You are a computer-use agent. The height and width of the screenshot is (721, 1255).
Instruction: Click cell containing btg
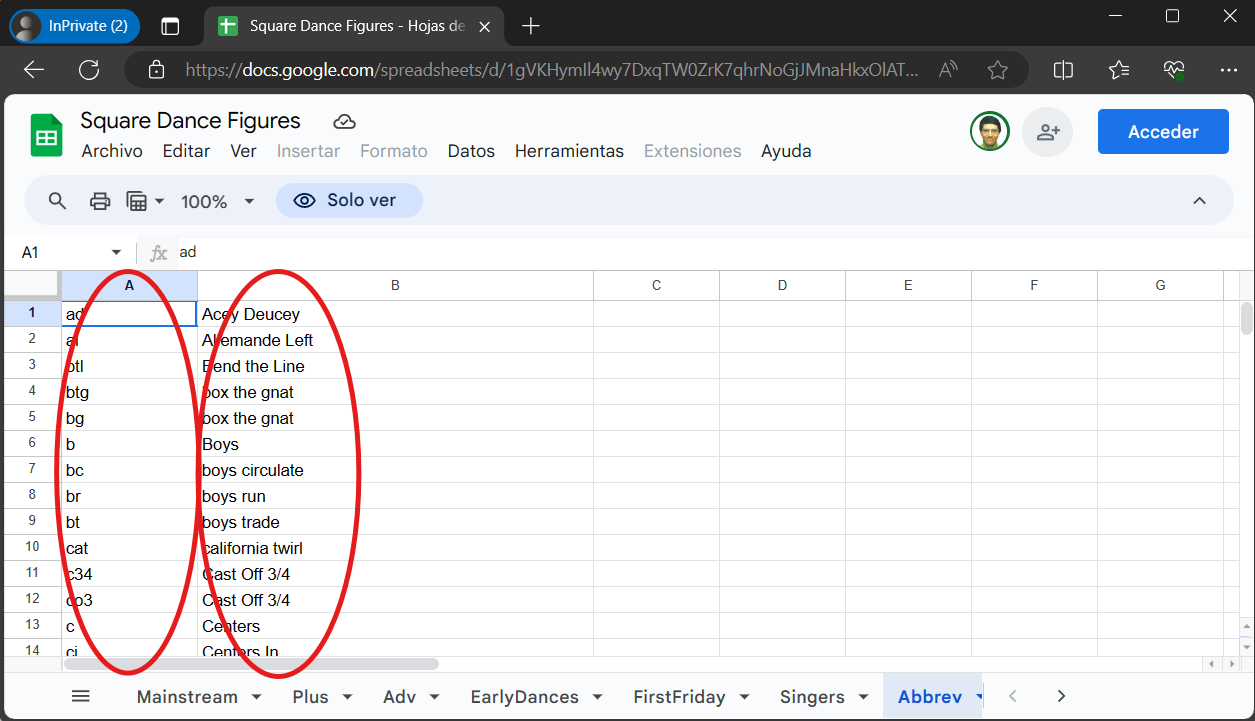pos(129,392)
